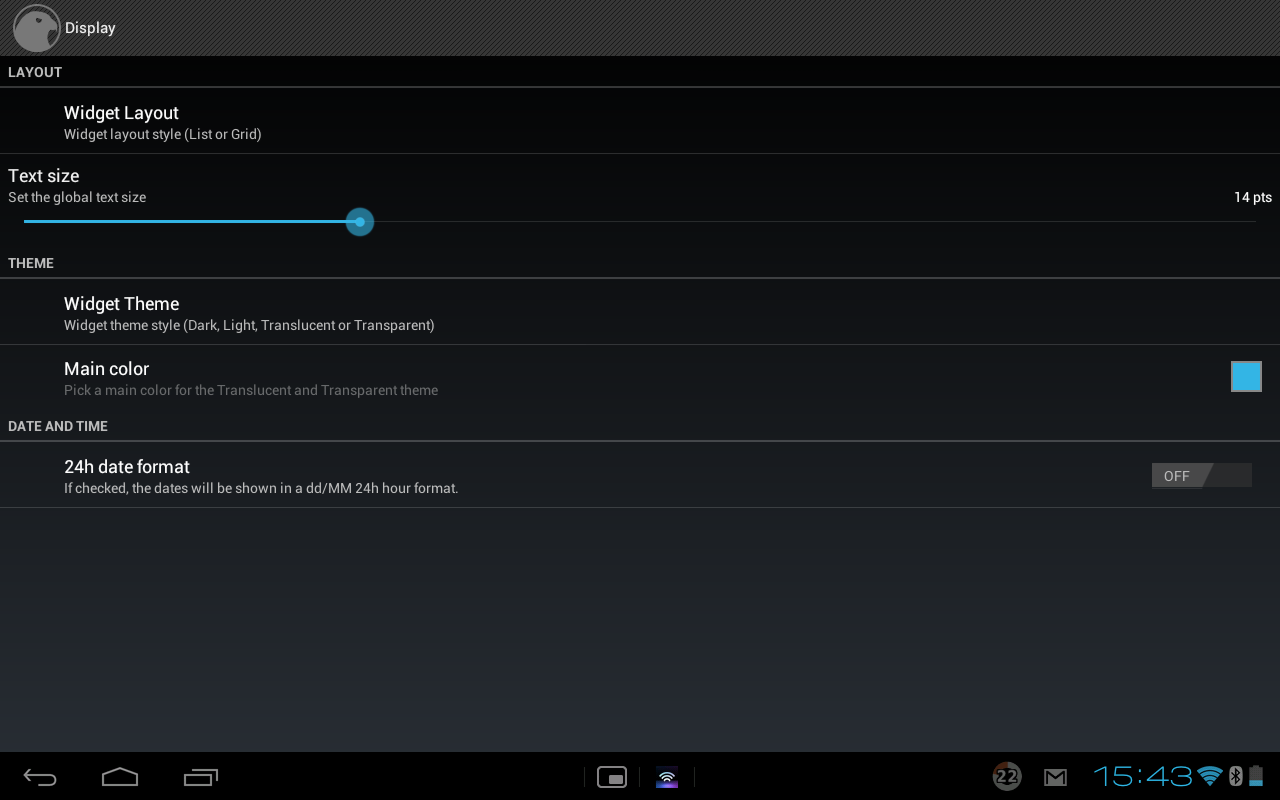Click the Wi-Fi signal status icon
1280x800 pixels.
tap(1210, 776)
